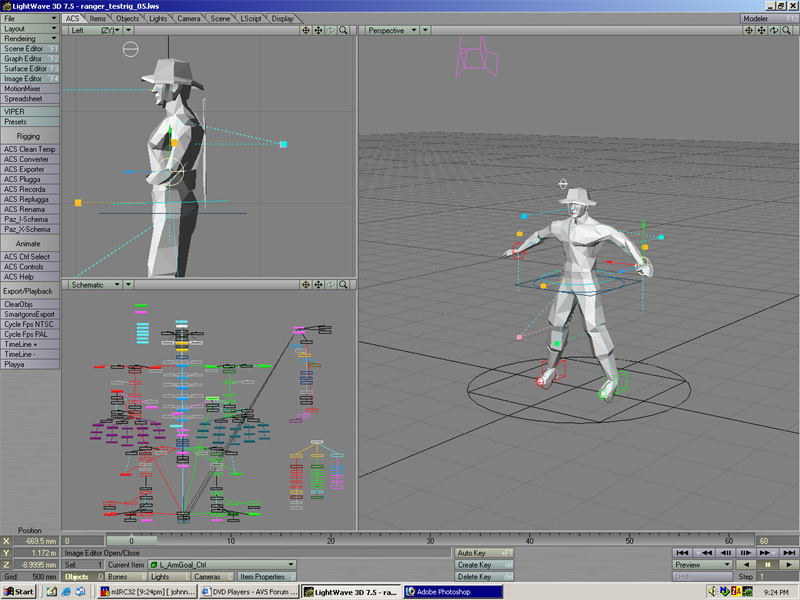
Task: Open the Graph Editor
Action: pyautogui.click(x=30, y=59)
